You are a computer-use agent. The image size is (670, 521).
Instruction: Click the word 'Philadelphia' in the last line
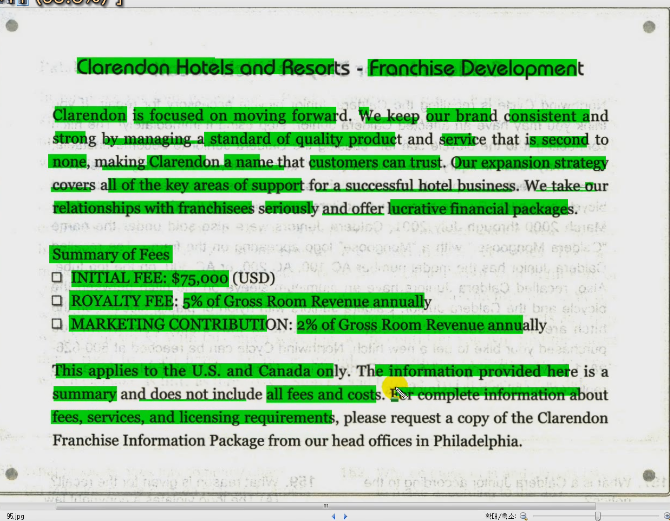[477, 441]
